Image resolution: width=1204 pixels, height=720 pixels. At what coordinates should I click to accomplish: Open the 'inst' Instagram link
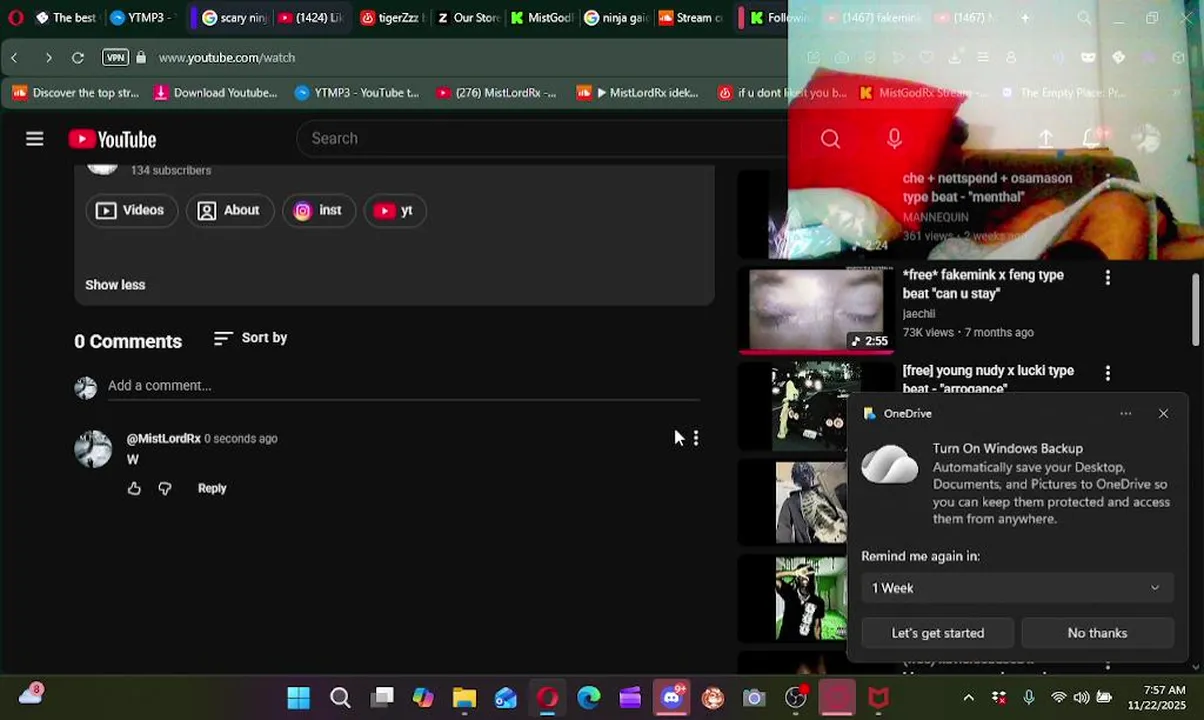[319, 210]
